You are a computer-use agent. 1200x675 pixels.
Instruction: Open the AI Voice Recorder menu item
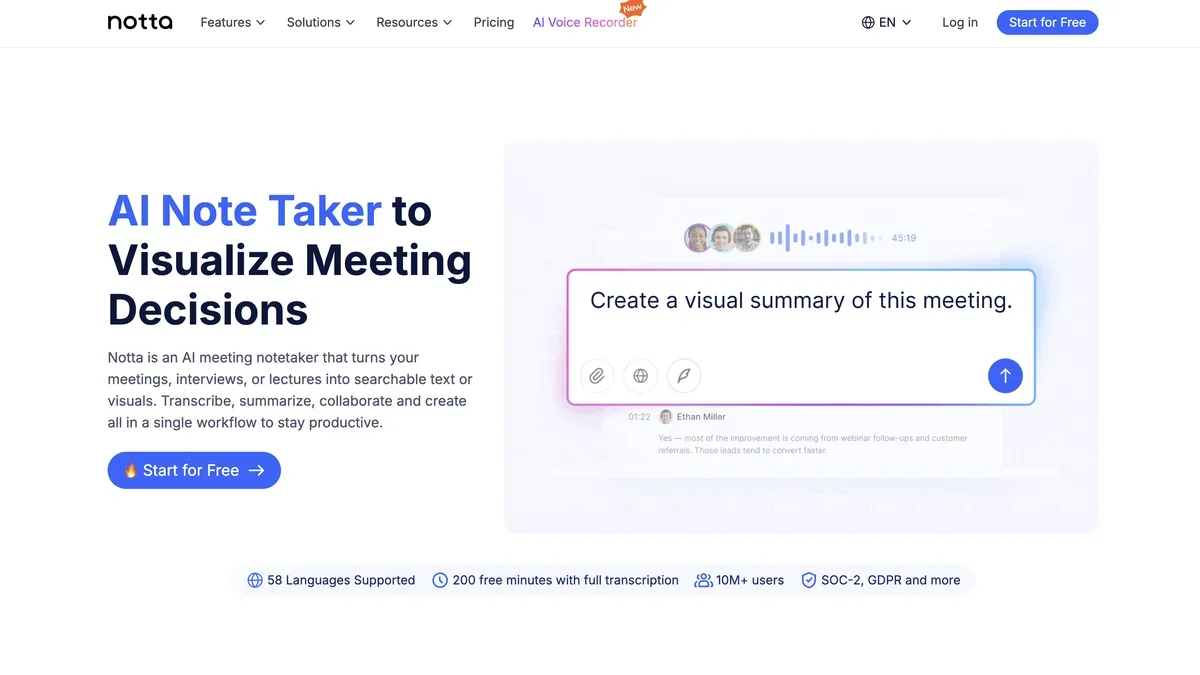(585, 22)
